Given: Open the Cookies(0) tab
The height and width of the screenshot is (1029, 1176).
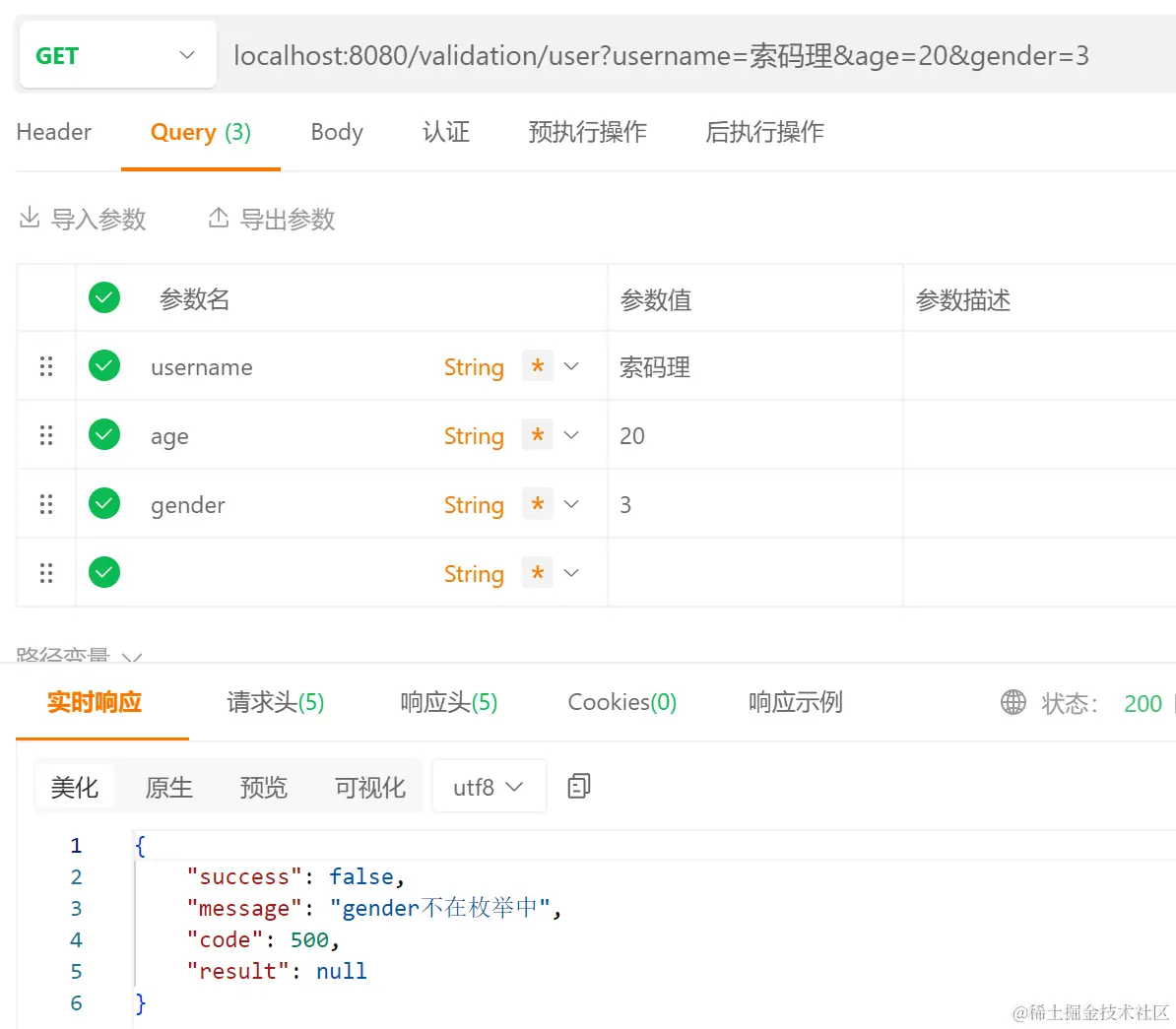Looking at the screenshot, I should click(621, 702).
